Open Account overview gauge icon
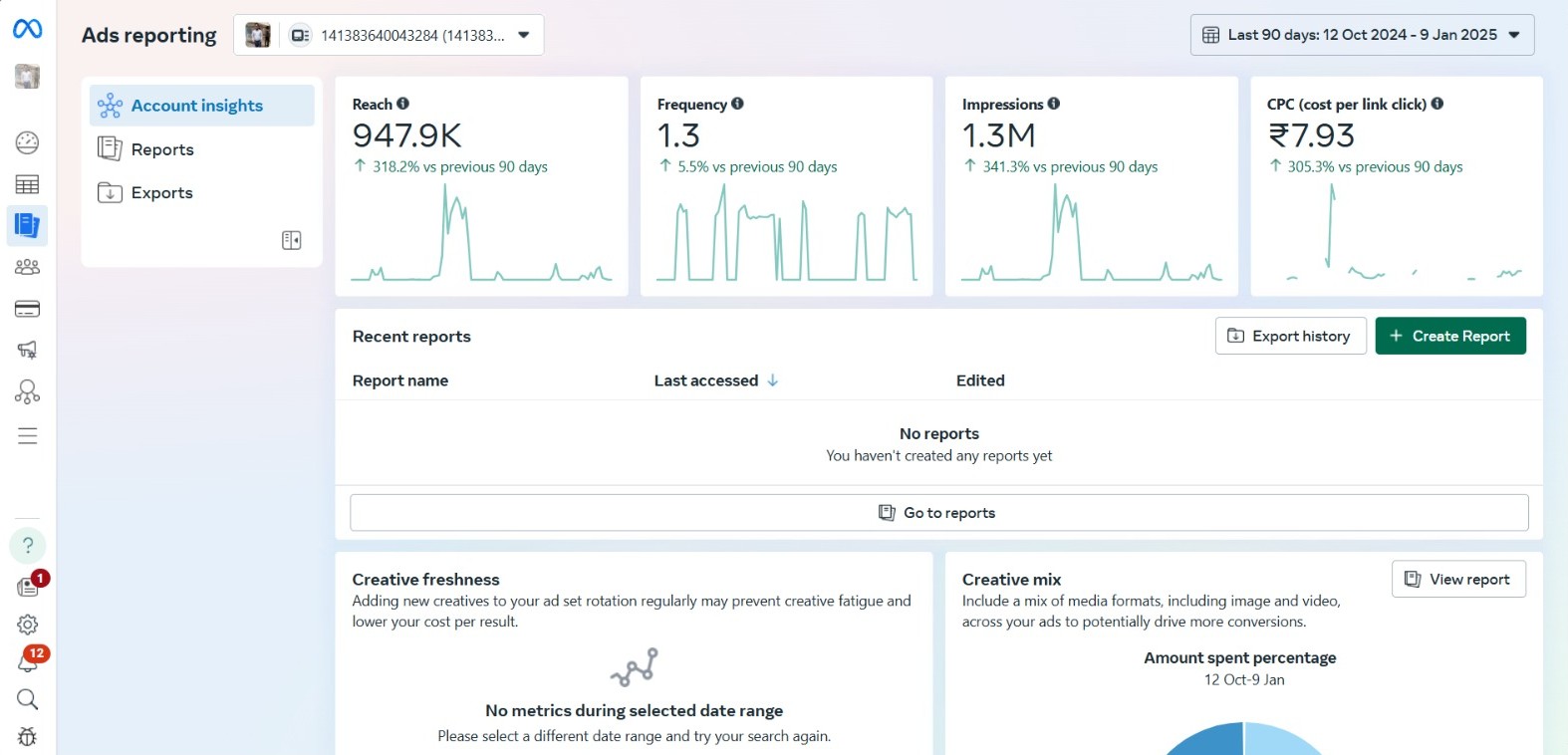This screenshot has height=755, width=1568. coord(27,142)
